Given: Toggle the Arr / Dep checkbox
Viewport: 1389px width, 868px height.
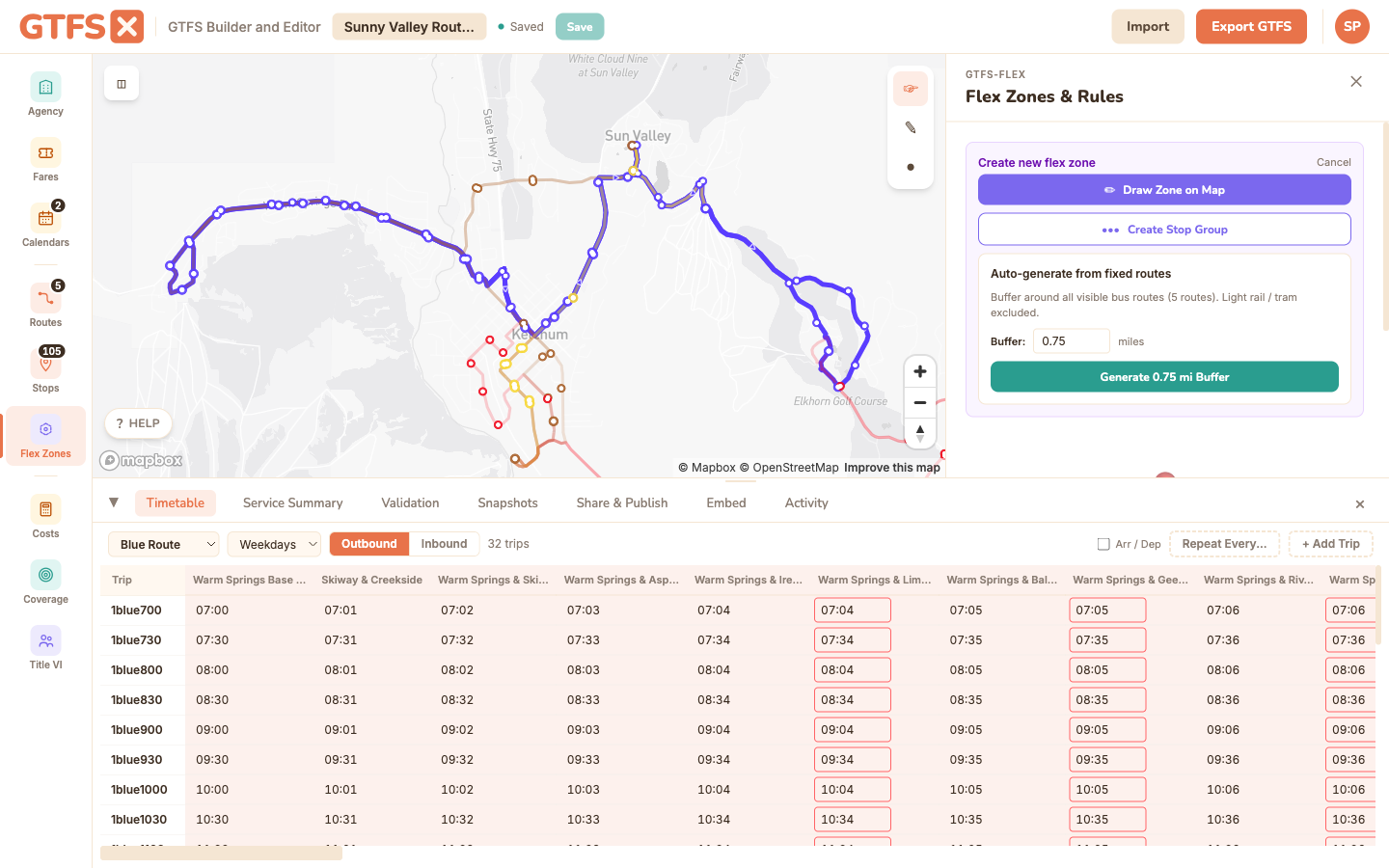Looking at the screenshot, I should tap(1103, 544).
